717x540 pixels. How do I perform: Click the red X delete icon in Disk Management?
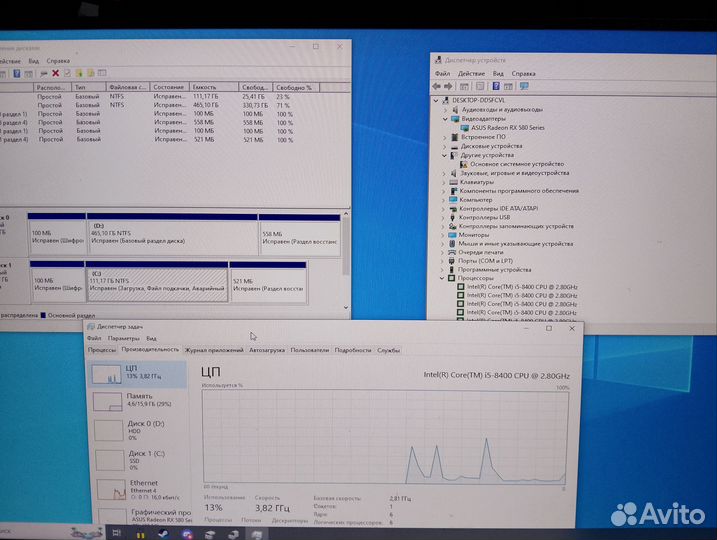click(x=55, y=73)
